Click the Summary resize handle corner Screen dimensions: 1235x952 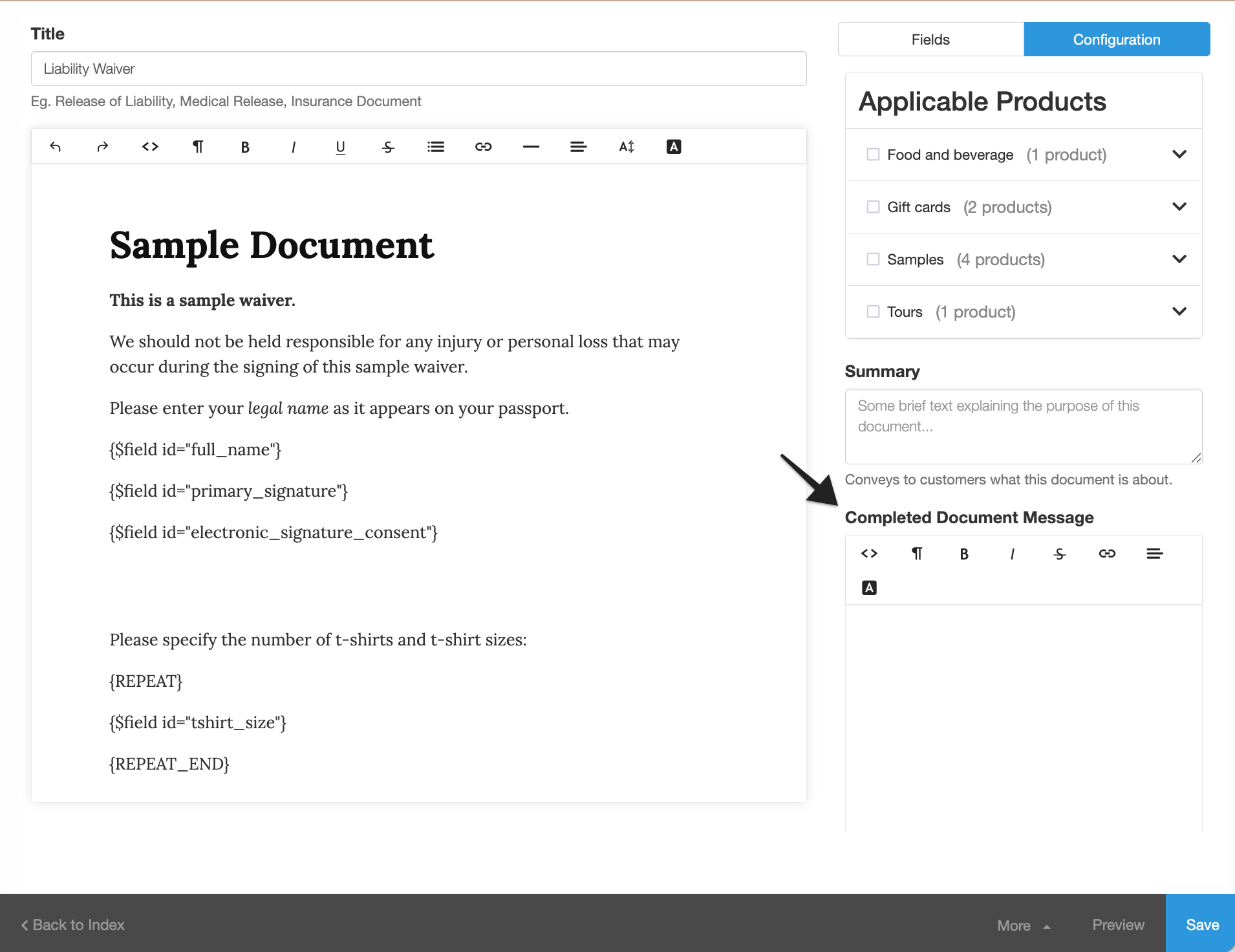(1196, 458)
